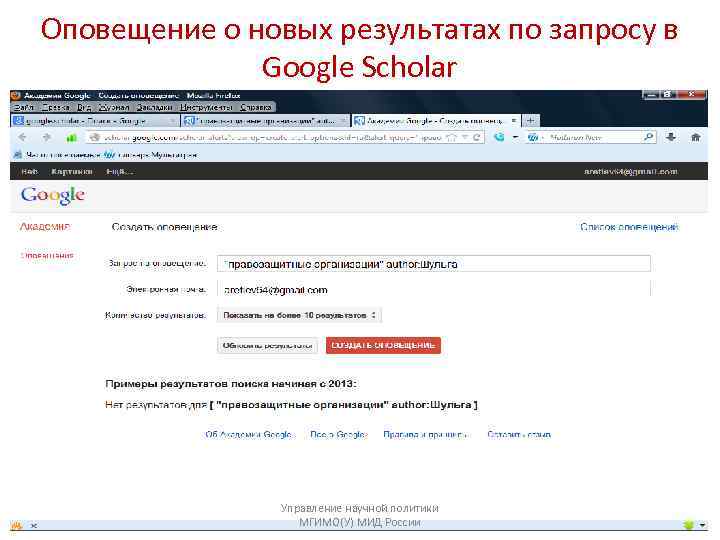The width and height of the screenshot is (720, 540).
Task: Close the bottom add-on bar with the X
Action: click(x=34, y=525)
